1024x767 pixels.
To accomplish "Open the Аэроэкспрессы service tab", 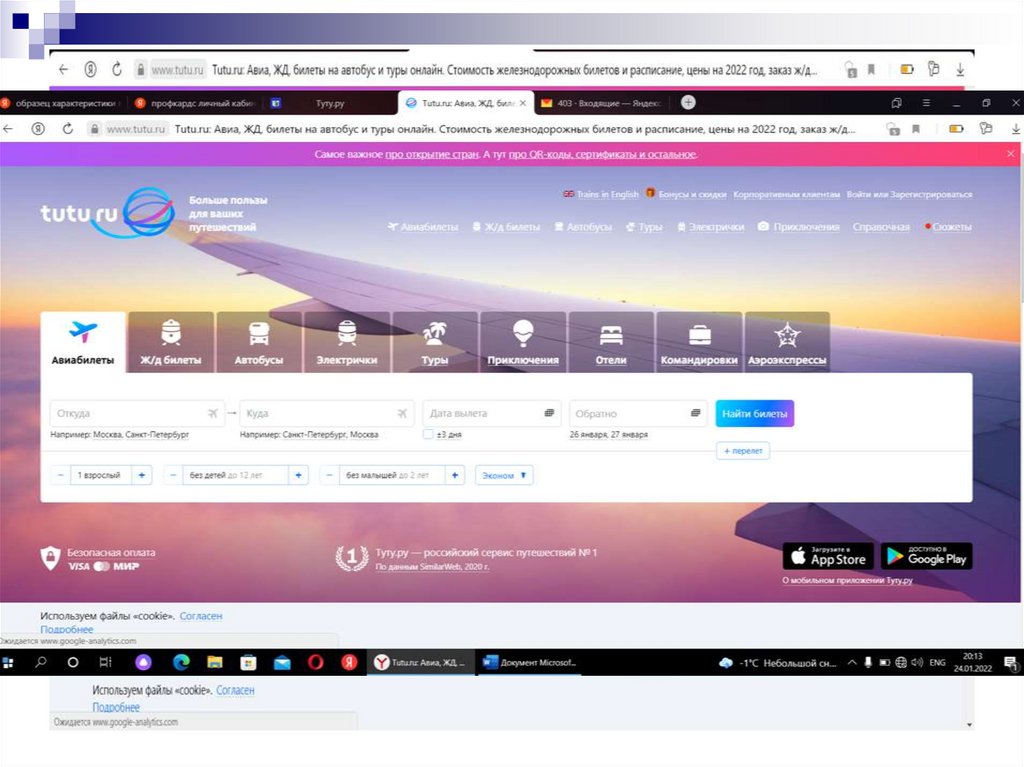I will click(x=787, y=343).
